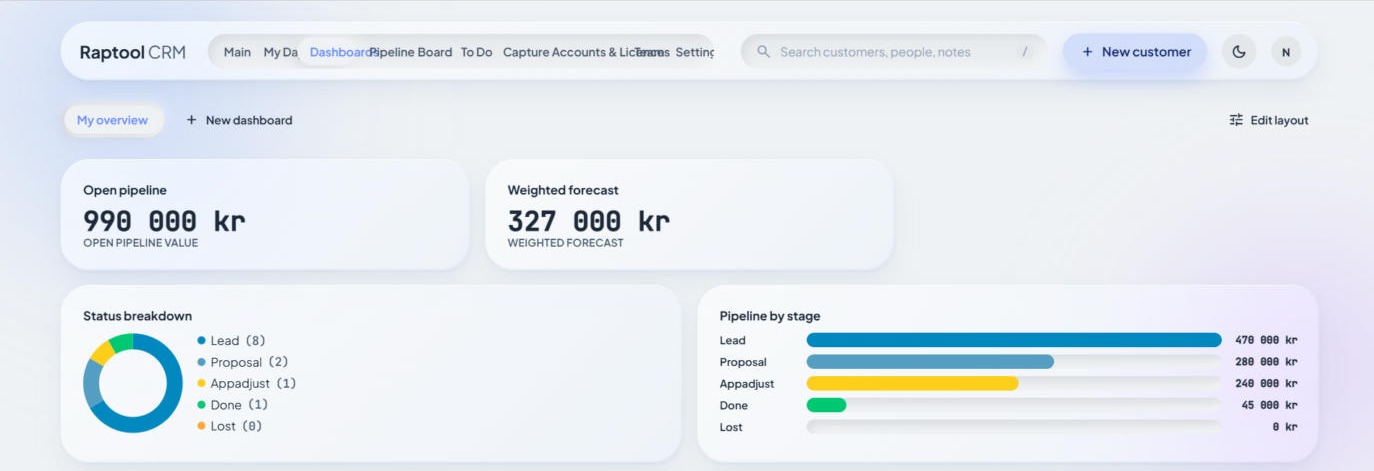Click the Lead (8) legend label

(x=238, y=341)
